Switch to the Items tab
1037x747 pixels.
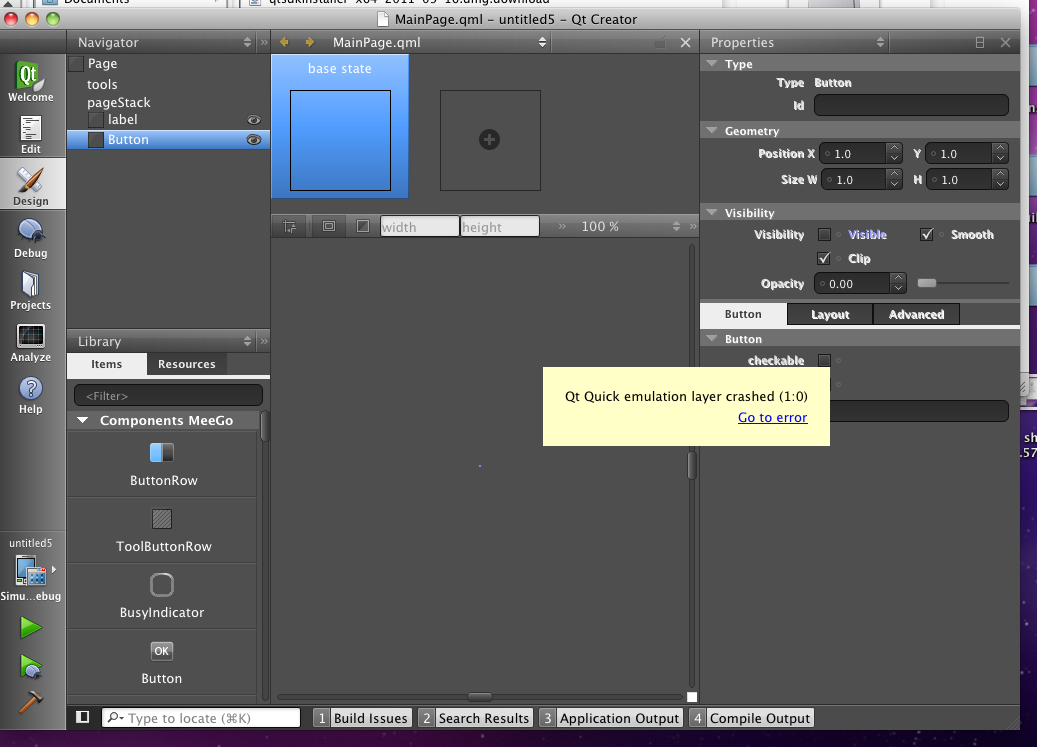coord(106,364)
